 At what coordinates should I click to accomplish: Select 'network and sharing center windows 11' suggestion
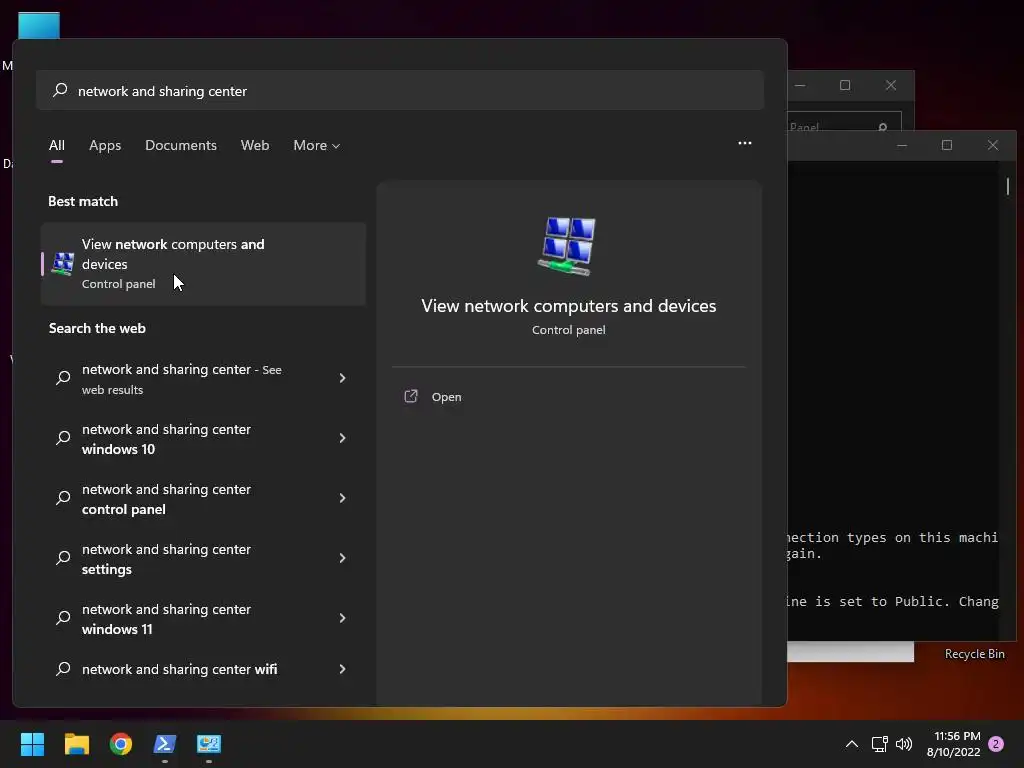tap(203, 619)
